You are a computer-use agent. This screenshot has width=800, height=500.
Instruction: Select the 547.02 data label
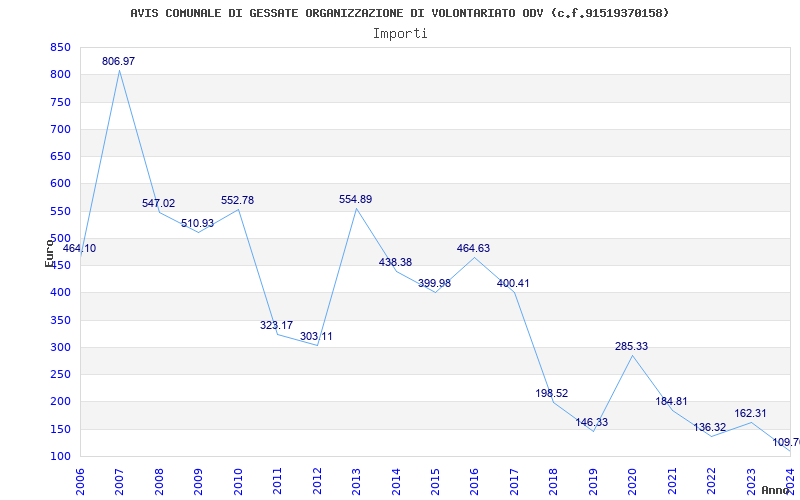pos(158,204)
